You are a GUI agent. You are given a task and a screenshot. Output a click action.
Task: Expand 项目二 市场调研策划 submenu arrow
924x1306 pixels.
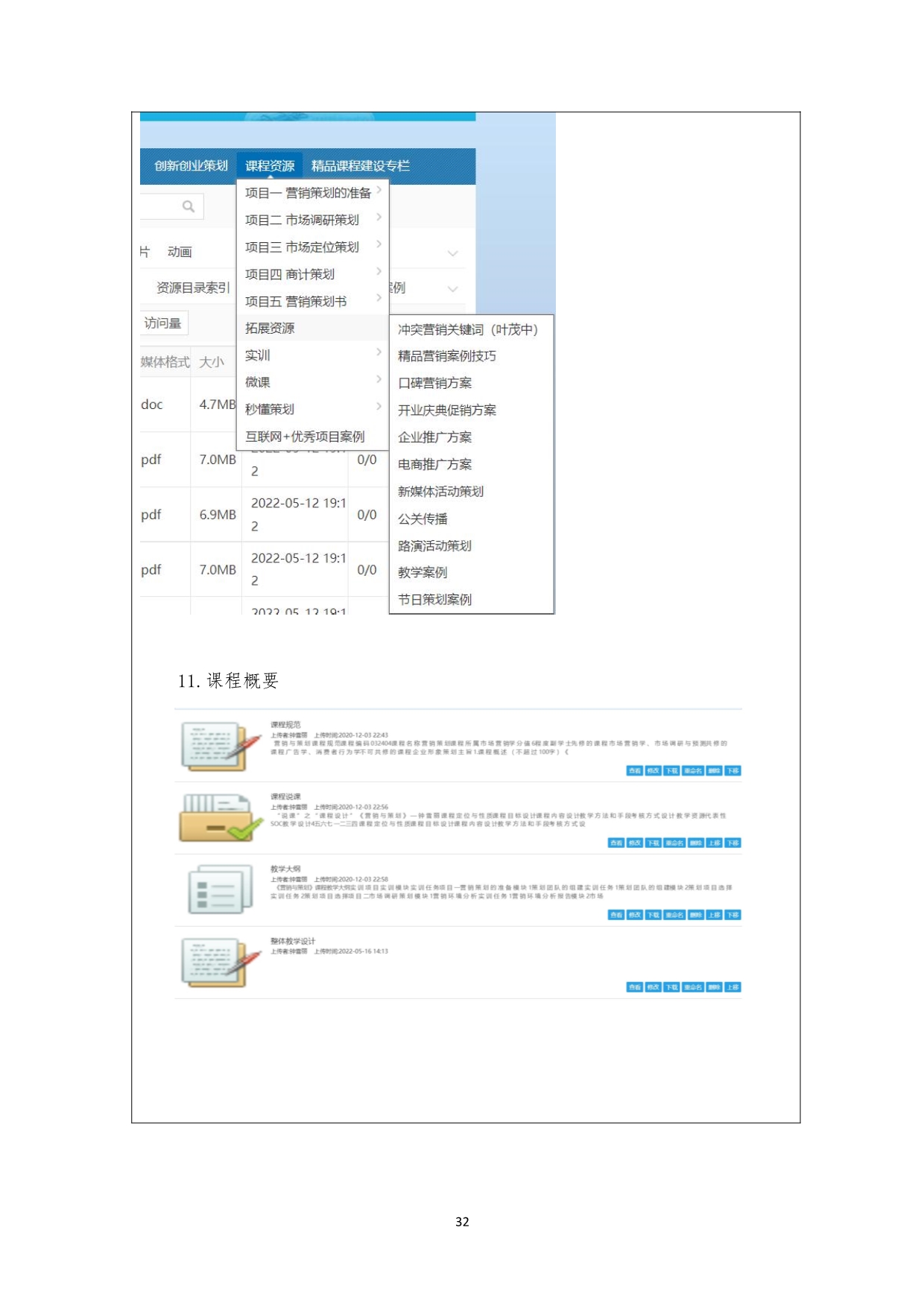click(379, 217)
